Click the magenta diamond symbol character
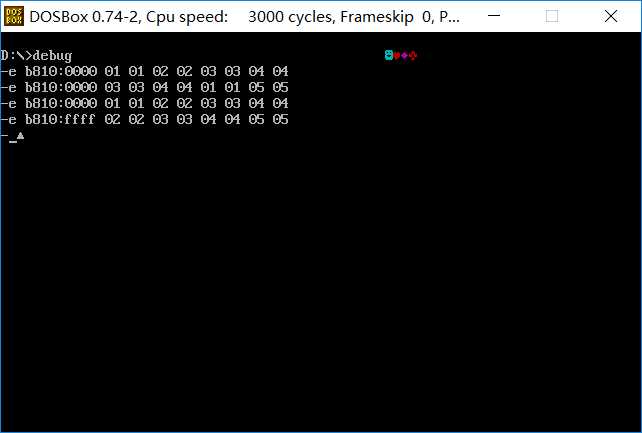This screenshot has height=433, width=642. (405, 56)
